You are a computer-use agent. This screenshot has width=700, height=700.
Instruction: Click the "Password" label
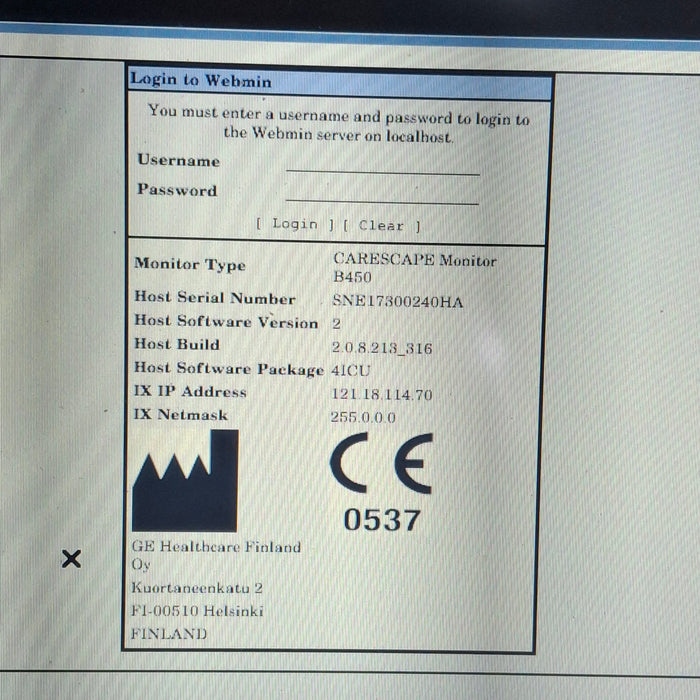click(x=177, y=190)
